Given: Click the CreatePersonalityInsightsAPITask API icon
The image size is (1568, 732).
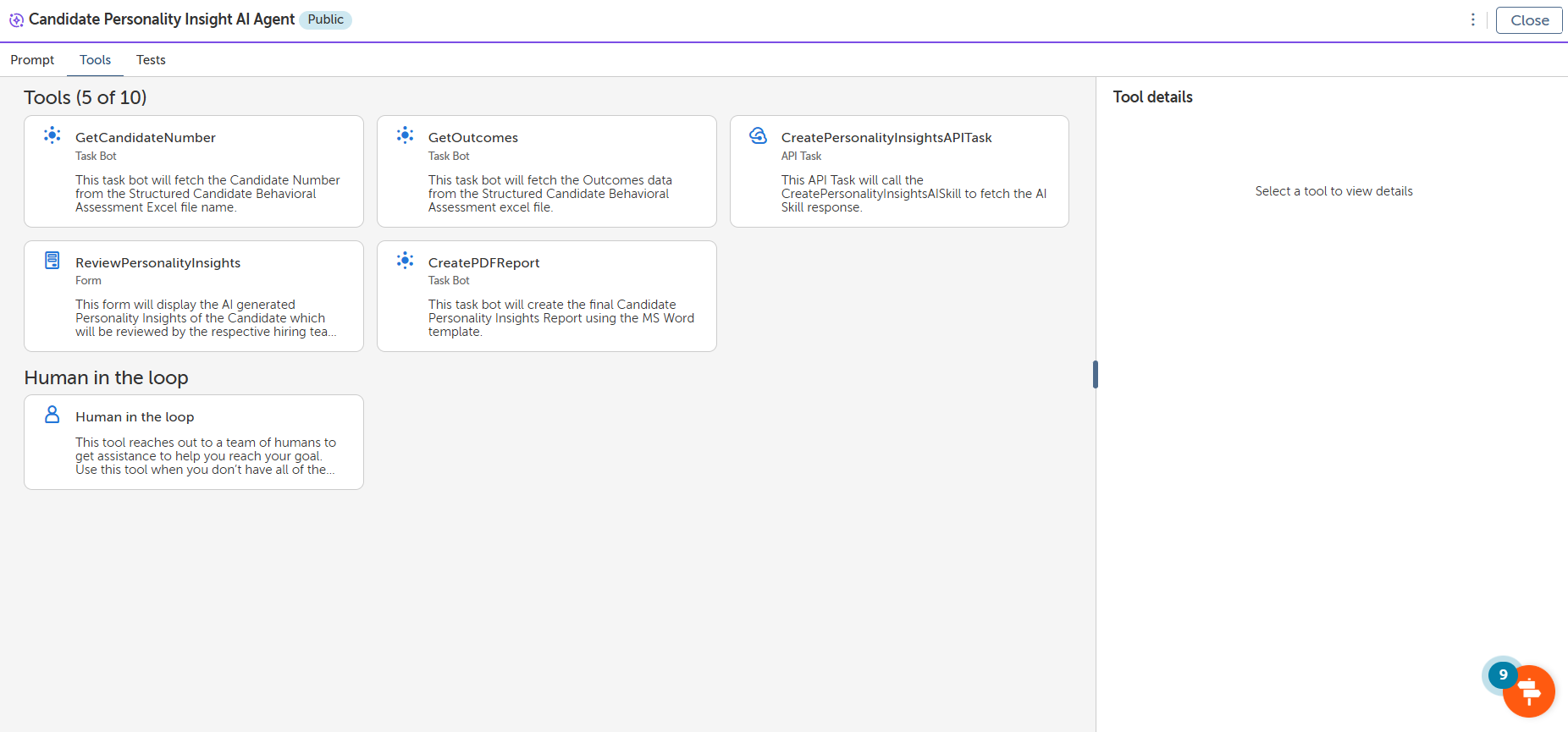Looking at the screenshot, I should (x=759, y=135).
